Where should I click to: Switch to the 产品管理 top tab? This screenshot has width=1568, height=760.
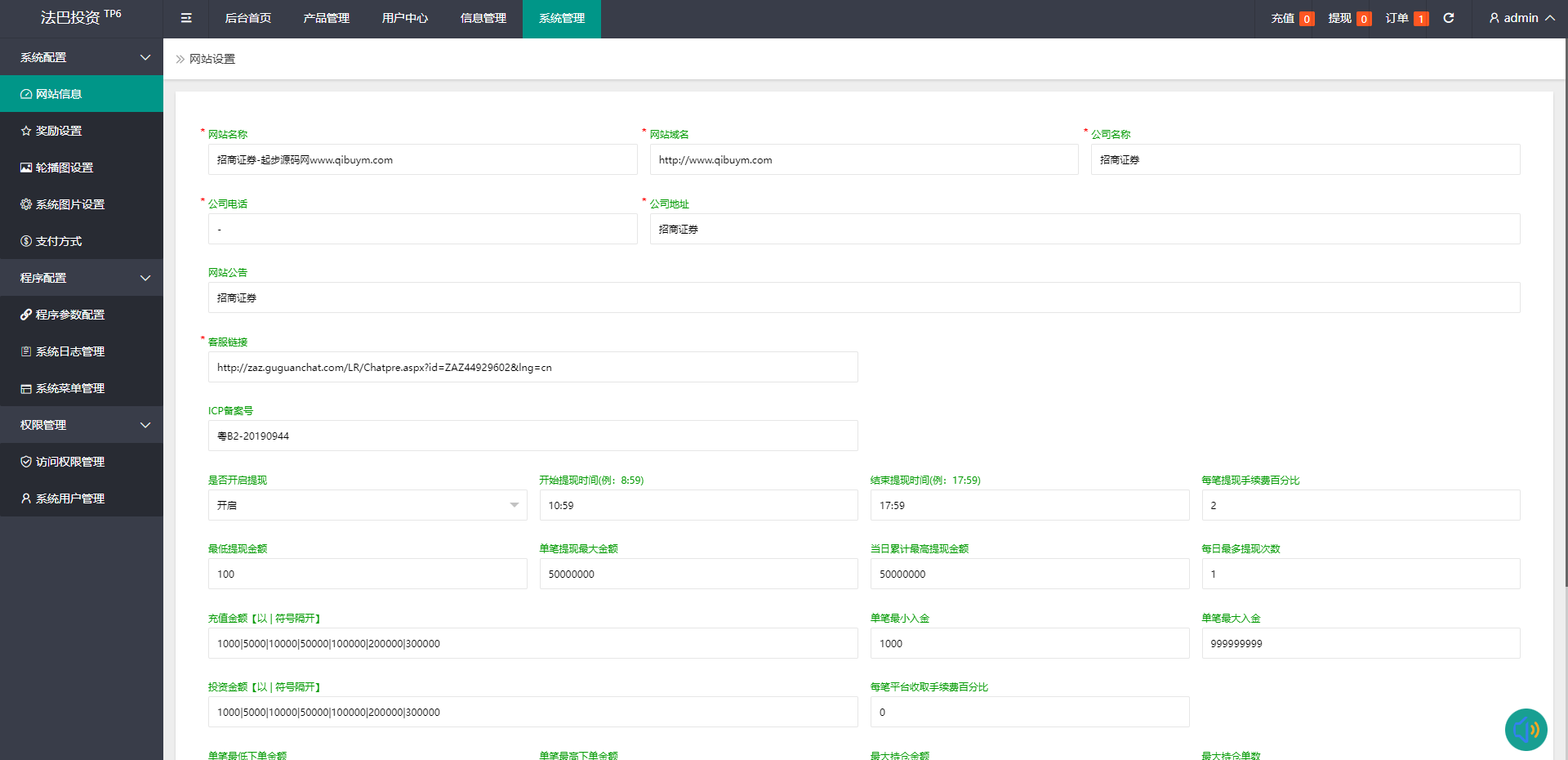pos(326,18)
